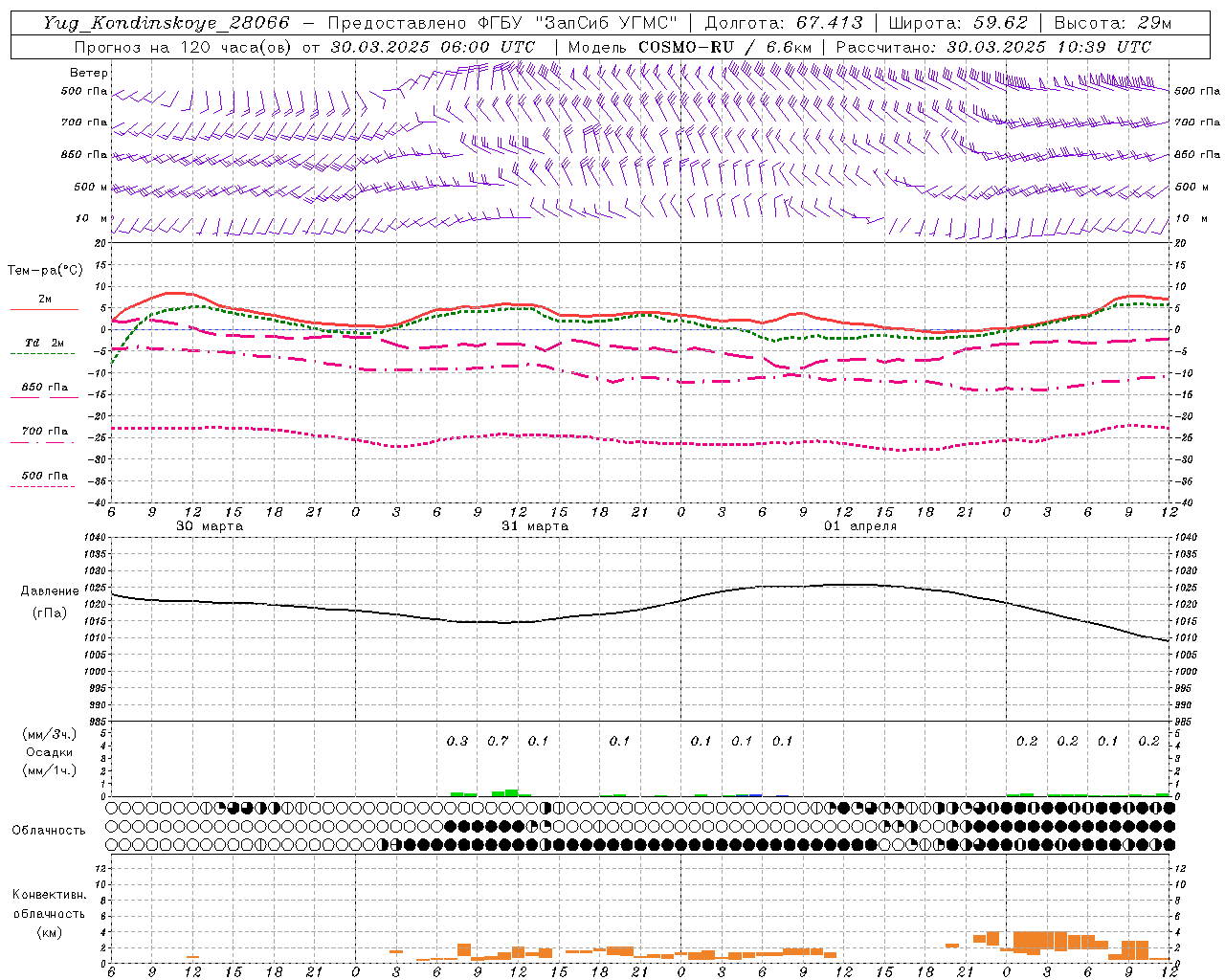The width and height of the screenshot is (1225, 980).
Task: Click the 31 марта date label
Action: pyautogui.click(x=535, y=526)
